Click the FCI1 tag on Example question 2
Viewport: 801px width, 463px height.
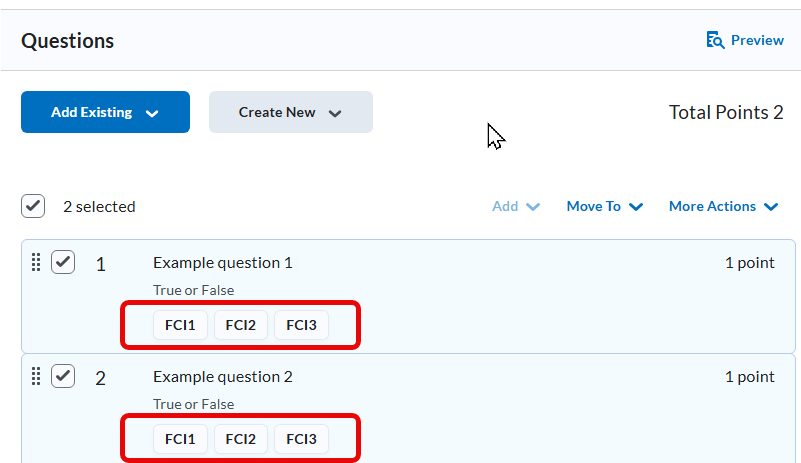(180, 439)
